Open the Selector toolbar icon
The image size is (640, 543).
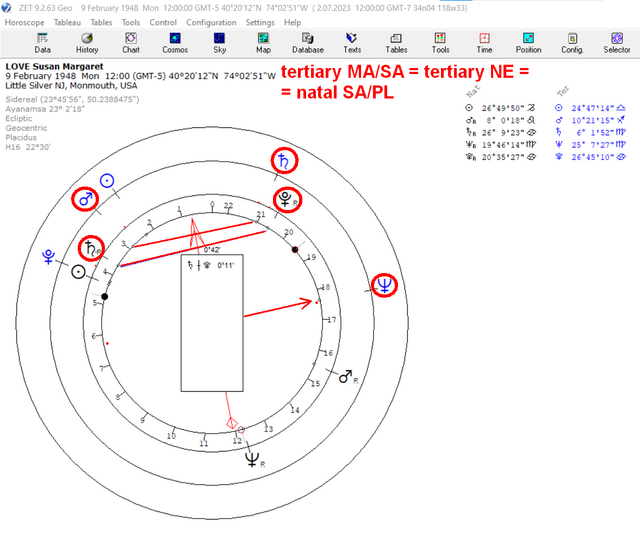point(617,43)
